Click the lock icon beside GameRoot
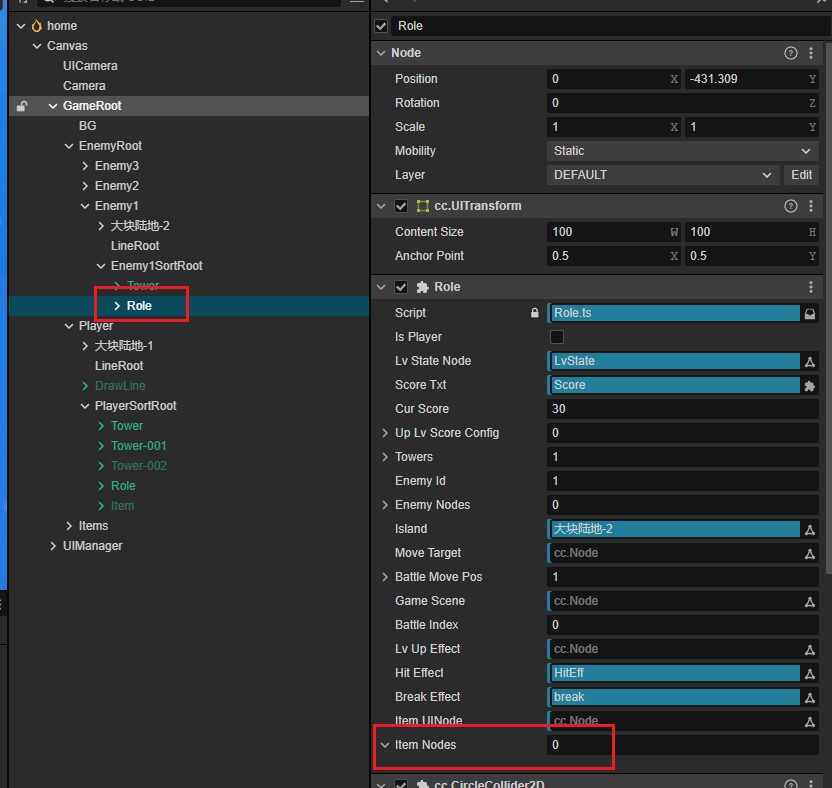Screen dimensions: 832x788 pyautogui.click(x=22, y=106)
